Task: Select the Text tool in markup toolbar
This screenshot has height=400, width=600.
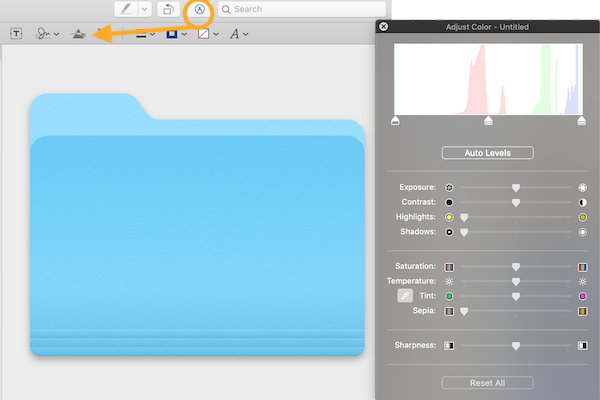Action: pos(16,34)
